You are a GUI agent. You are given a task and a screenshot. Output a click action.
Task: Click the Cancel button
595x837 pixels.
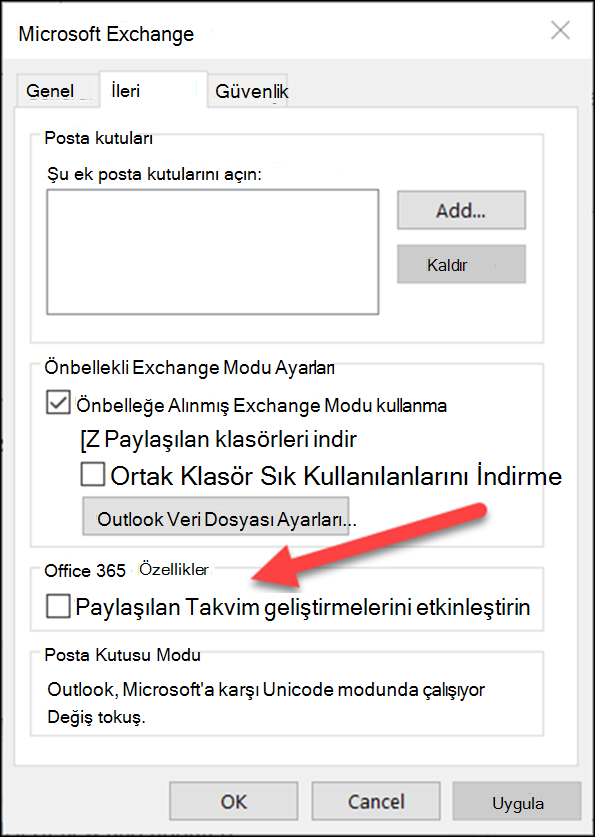376,801
